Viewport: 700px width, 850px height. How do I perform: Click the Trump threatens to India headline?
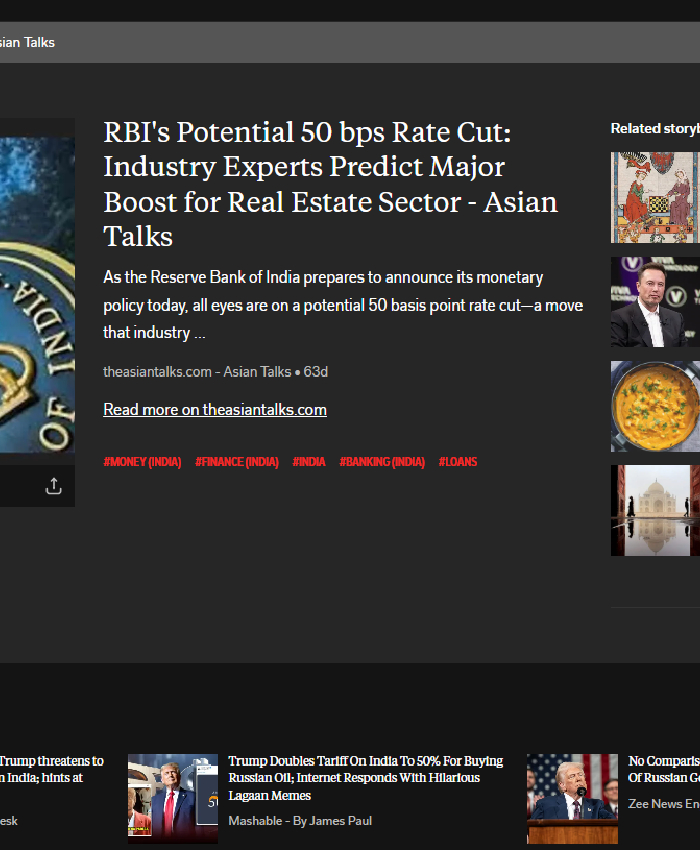52,769
